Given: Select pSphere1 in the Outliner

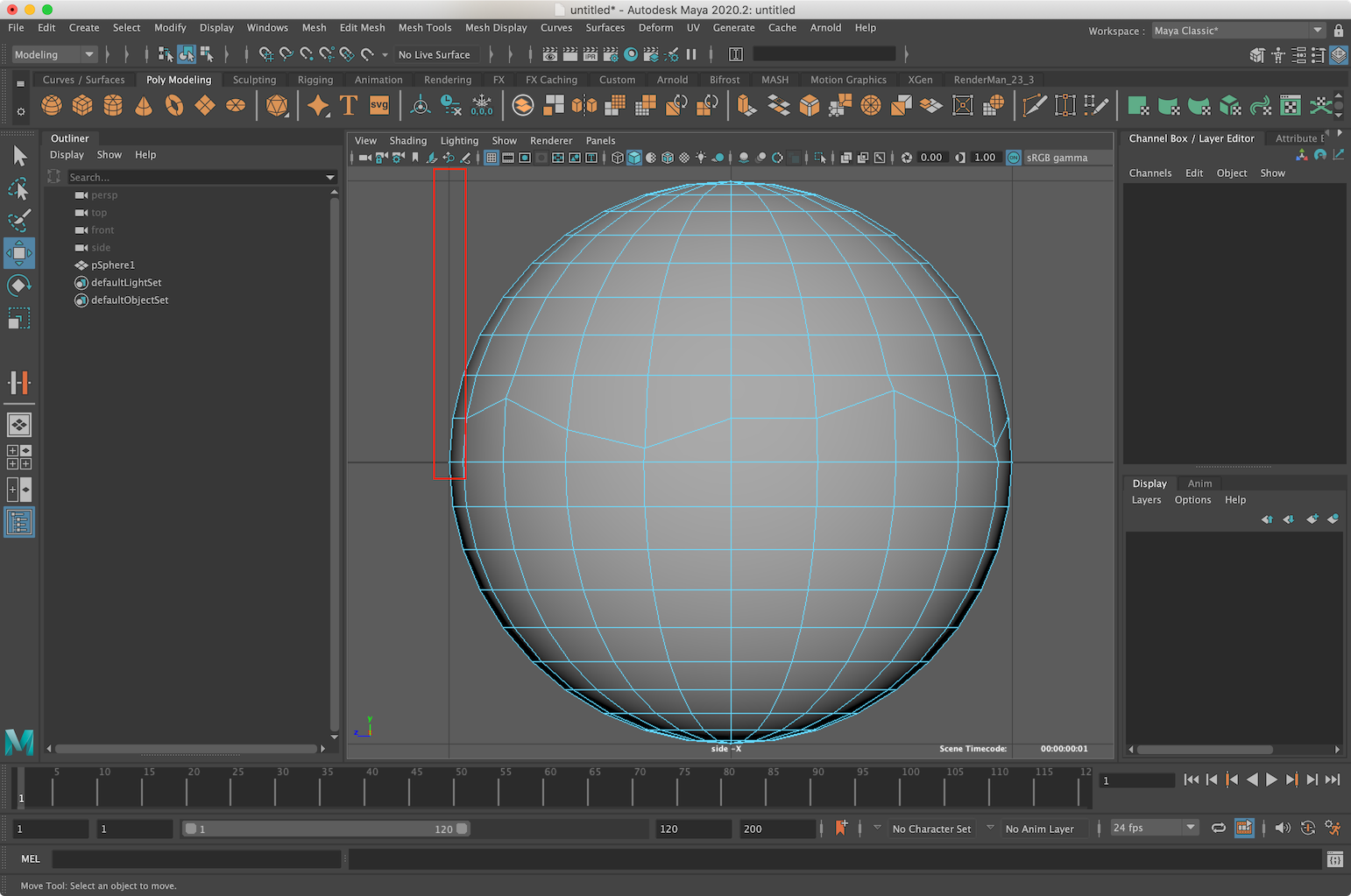Looking at the screenshot, I should (113, 265).
